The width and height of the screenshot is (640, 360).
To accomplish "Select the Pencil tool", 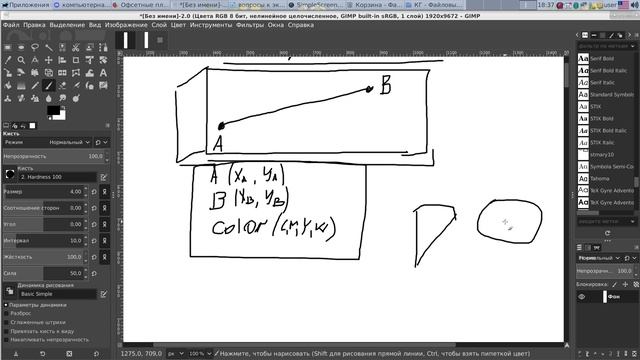I will (35, 86).
